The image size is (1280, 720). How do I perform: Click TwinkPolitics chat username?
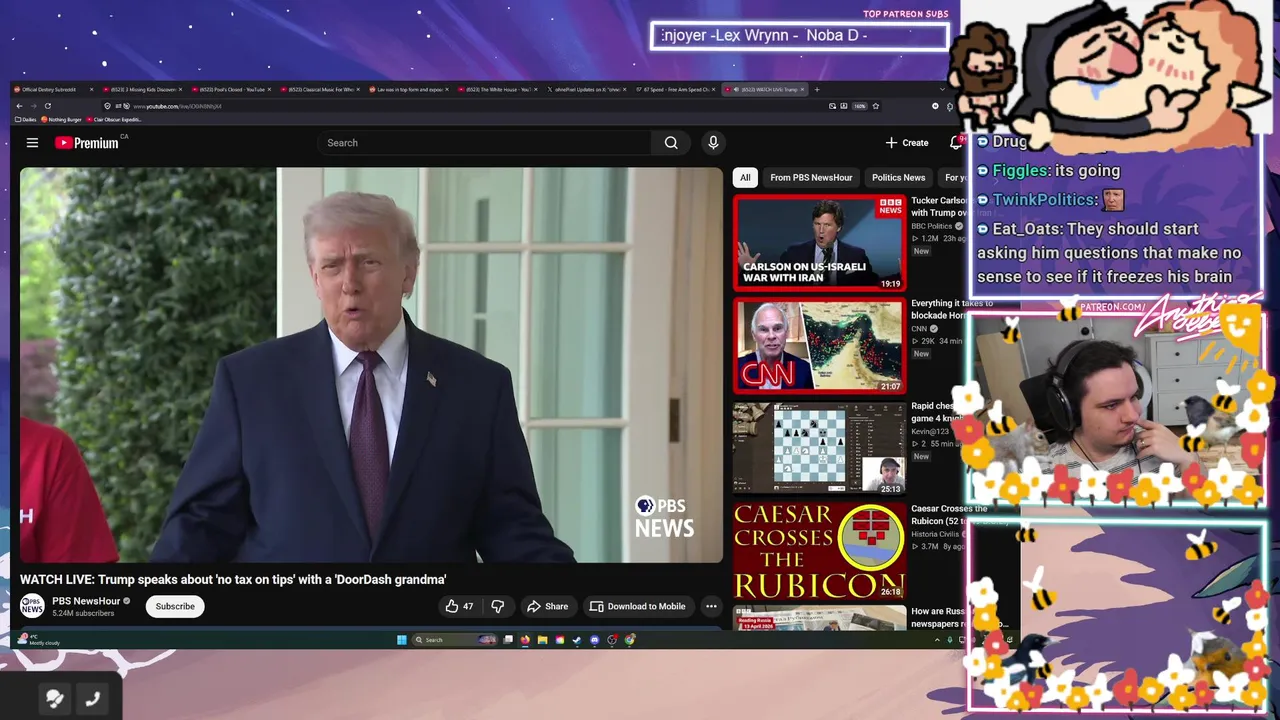(1045, 200)
